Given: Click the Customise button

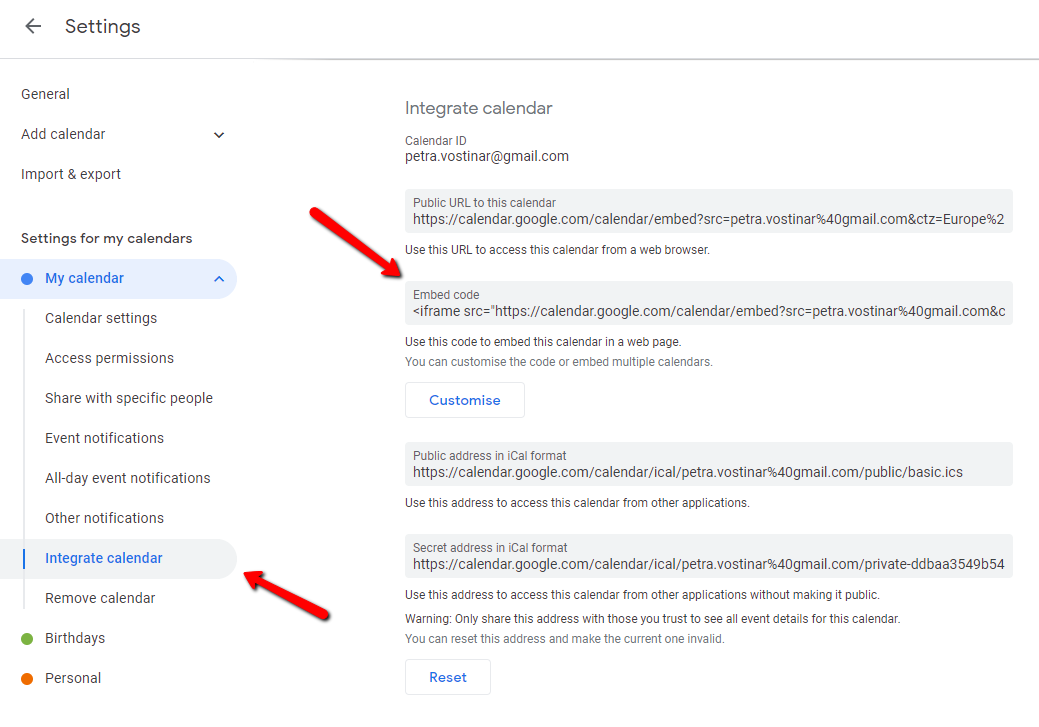Looking at the screenshot, I should click(x=465, y=400).
